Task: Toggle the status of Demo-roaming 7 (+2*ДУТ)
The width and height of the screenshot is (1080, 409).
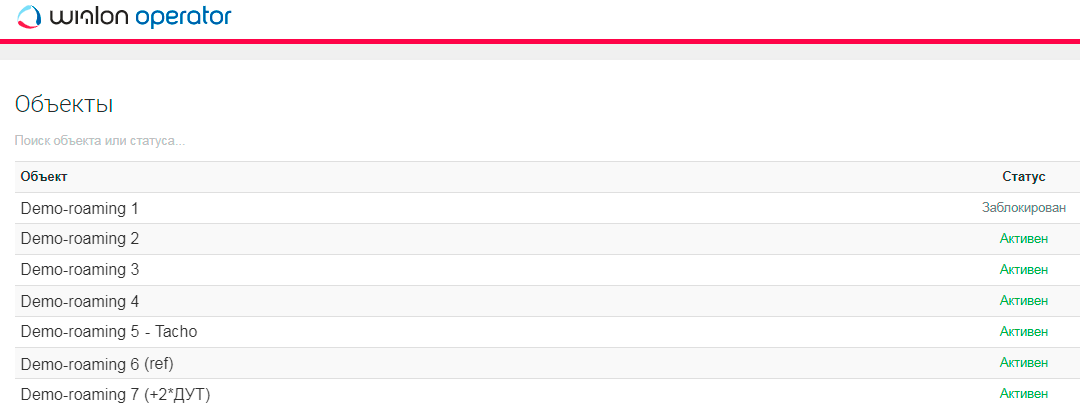Action: pos(1023,394)
